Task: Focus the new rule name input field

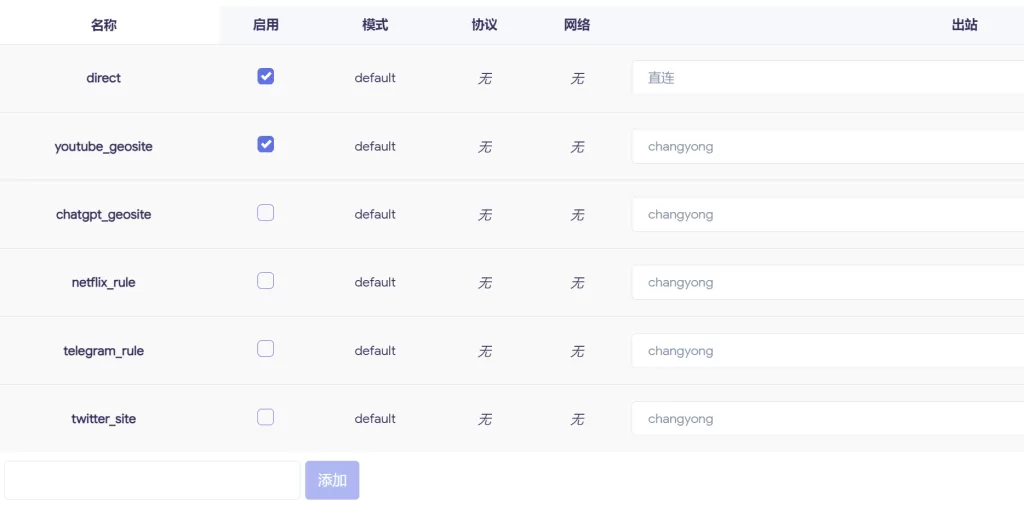Action: [152, 480]
